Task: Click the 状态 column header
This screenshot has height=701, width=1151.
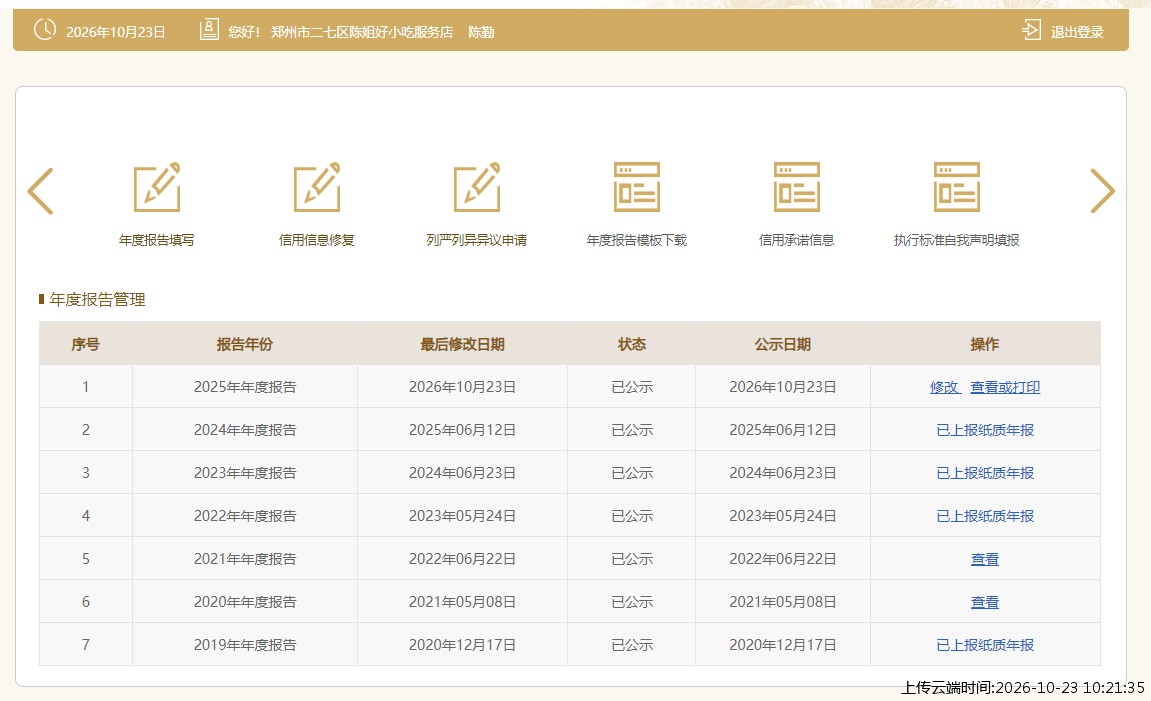Action: [631, 344]
